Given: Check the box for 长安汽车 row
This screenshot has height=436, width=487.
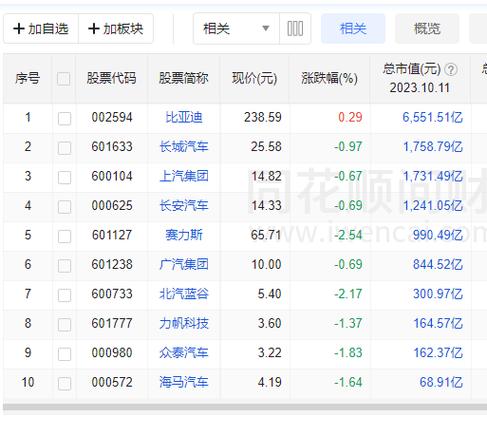Looking at the screenshot, I should coord(64,207).
